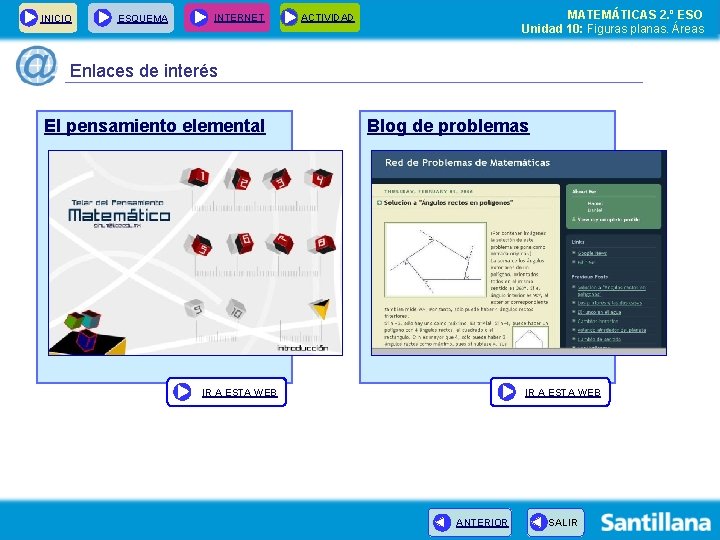Click the play arrow icon under Blog de problemas
Viewport: 720px width, 540px height.
coord(507,392)
